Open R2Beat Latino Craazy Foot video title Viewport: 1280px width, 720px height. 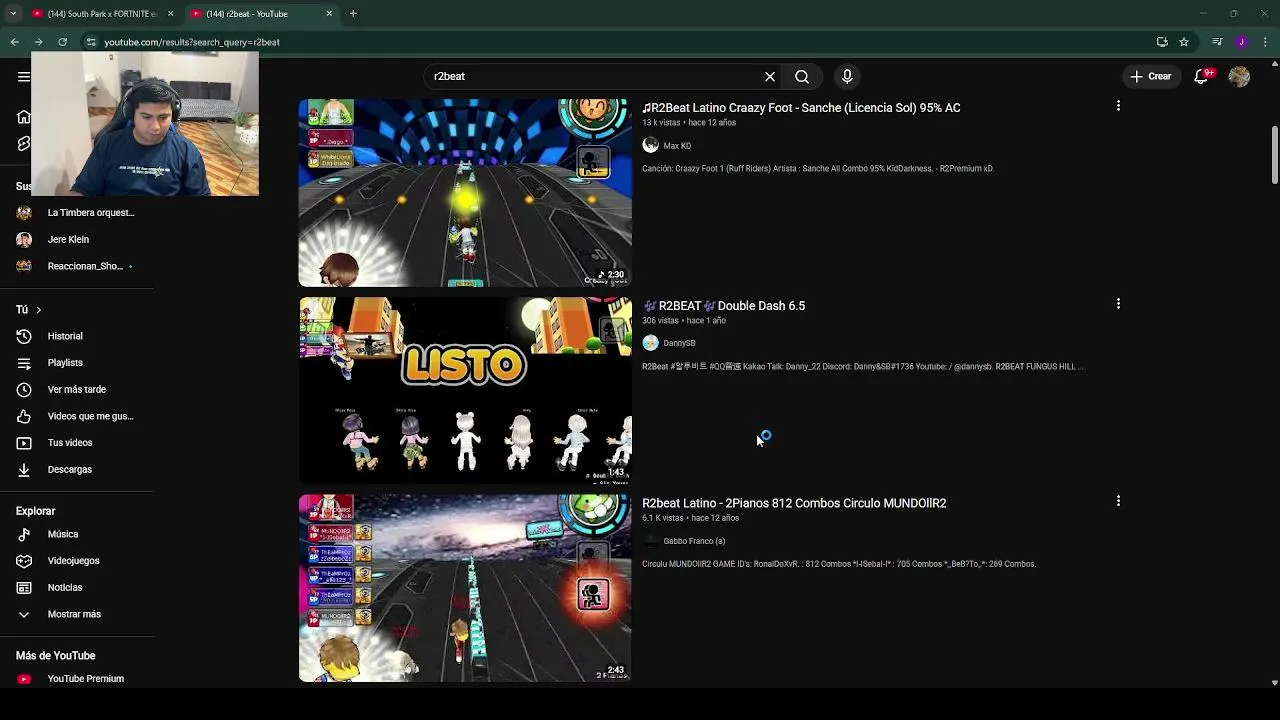(801, 108)
